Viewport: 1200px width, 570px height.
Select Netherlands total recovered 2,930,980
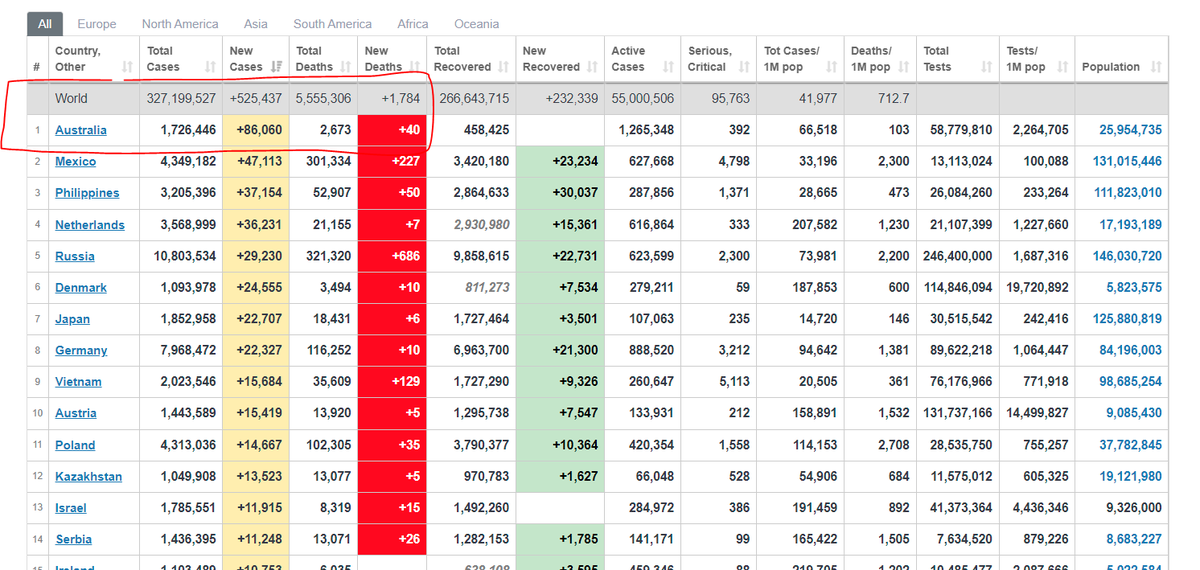[x=480, y=225]
